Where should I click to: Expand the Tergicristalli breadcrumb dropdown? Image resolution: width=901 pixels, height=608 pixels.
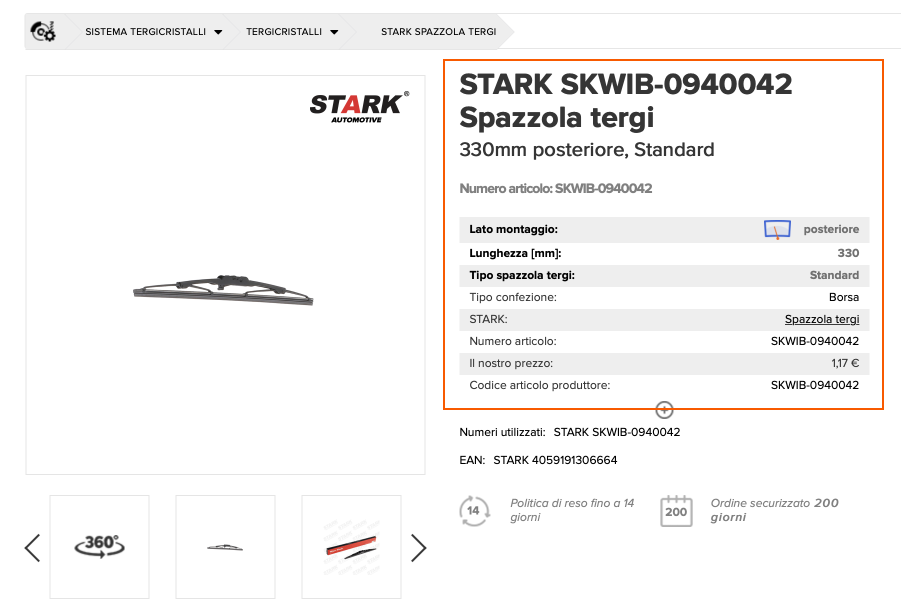click(x=334, y=32)
